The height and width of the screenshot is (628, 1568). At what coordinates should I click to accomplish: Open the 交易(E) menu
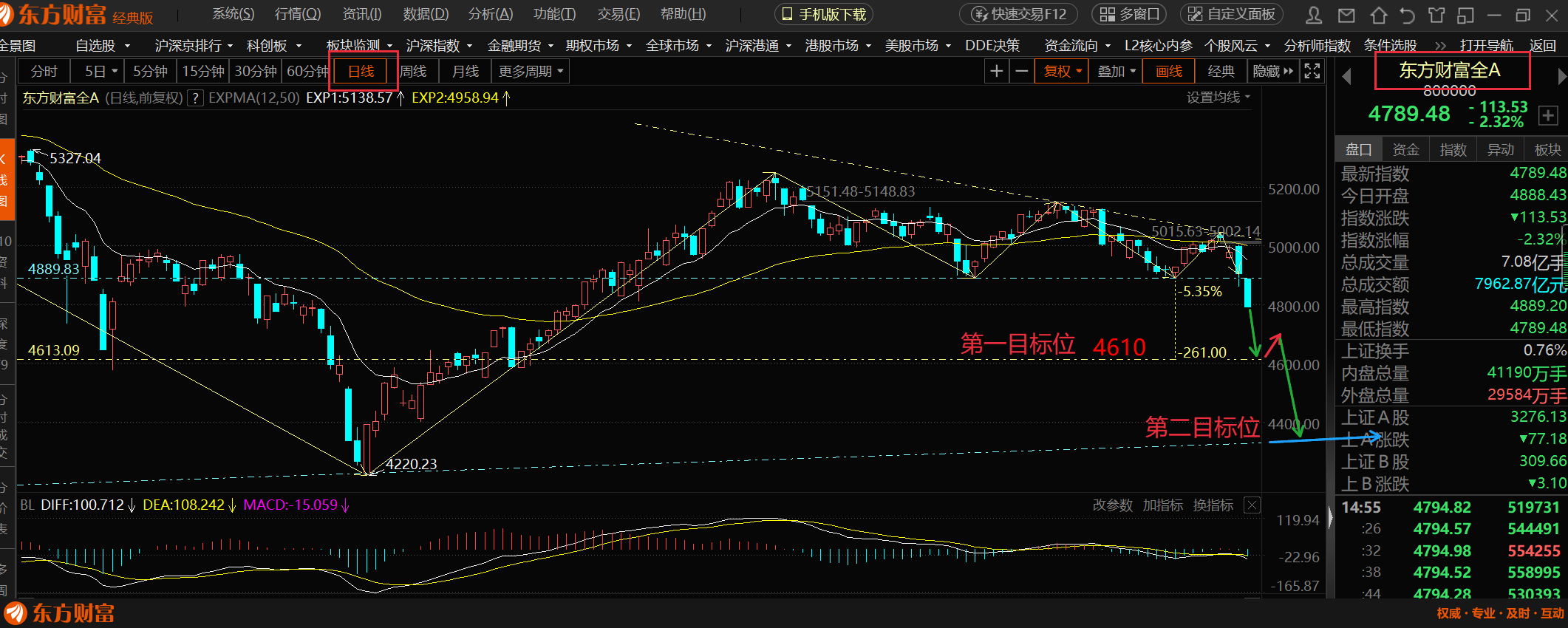pyautogui.click(x=618, y=14)
